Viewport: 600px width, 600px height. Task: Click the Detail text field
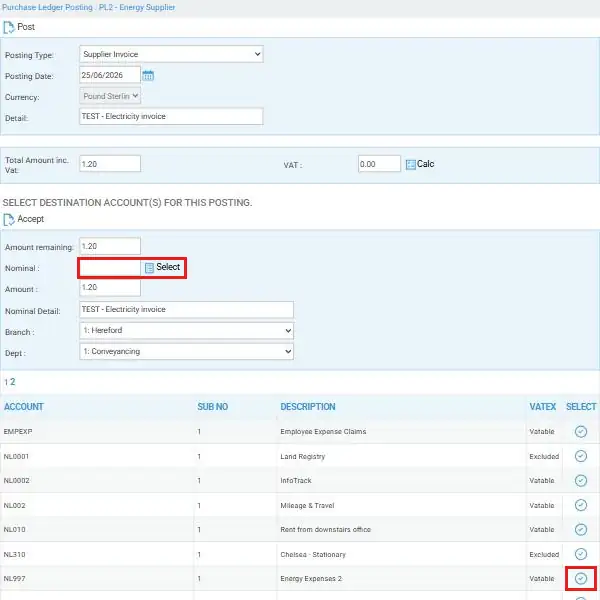171,116
